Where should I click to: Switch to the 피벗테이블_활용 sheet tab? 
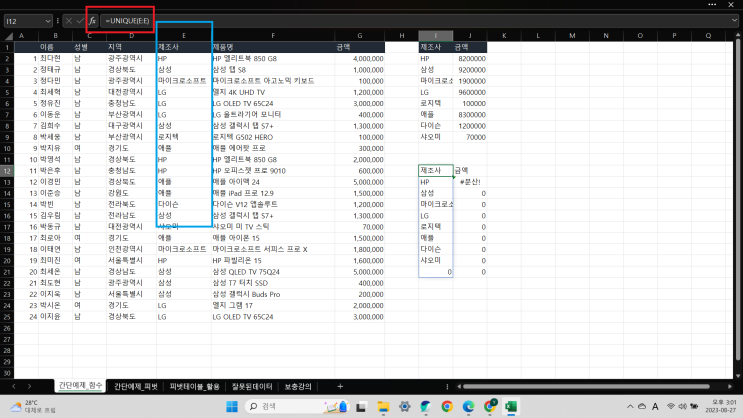pos(194,387)
